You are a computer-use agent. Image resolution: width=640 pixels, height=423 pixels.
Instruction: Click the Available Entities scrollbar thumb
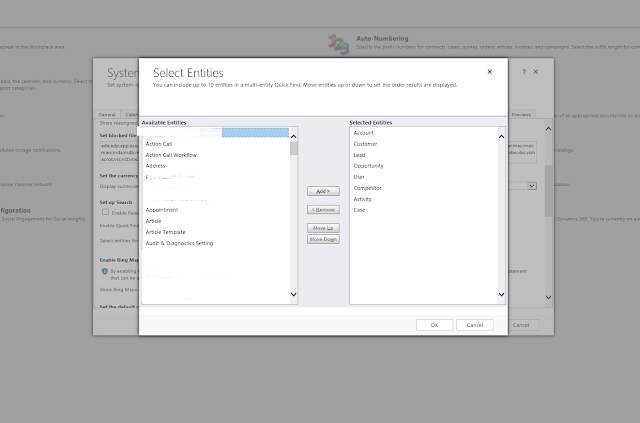click(x=294, y=148)
